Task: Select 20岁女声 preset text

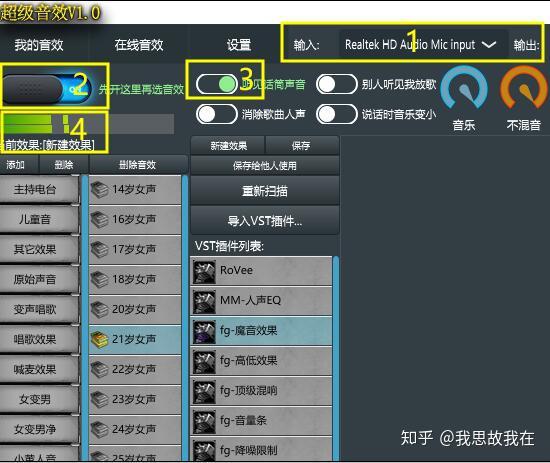Action: [x=134, y=309]
